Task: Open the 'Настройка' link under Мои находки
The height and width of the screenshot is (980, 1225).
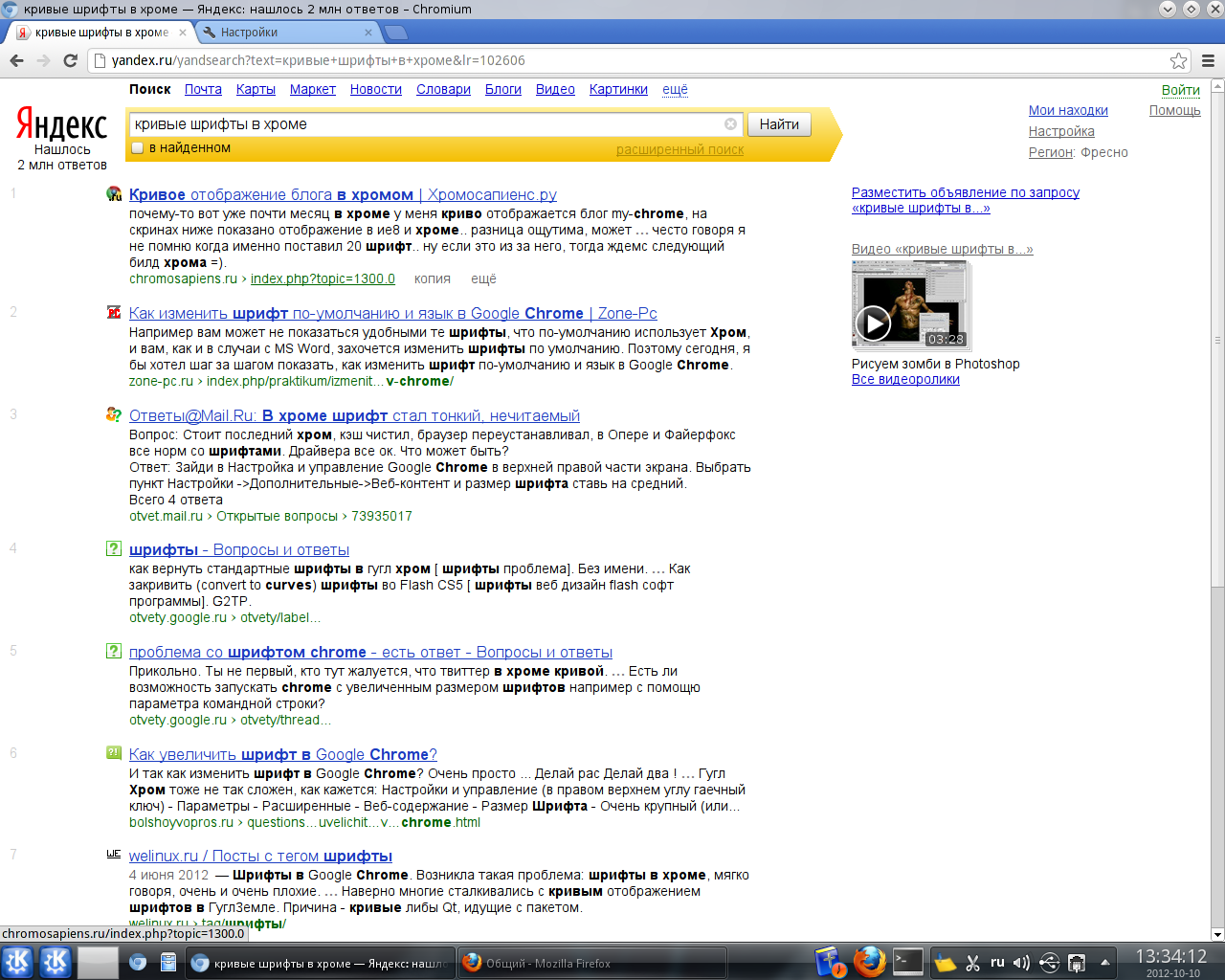Action: point(1061,131)
